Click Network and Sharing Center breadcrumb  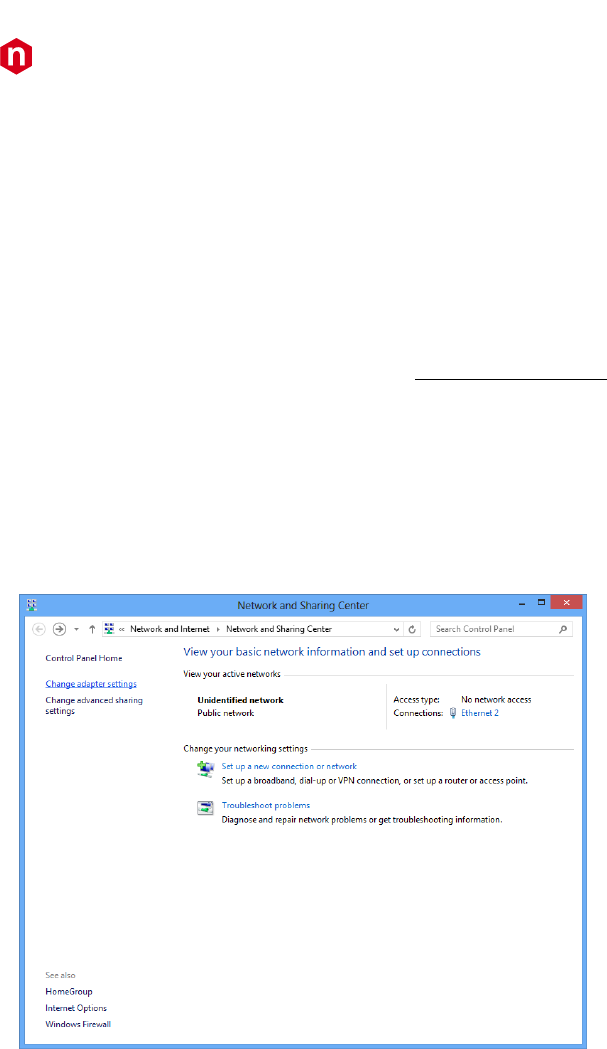(278, 629)
